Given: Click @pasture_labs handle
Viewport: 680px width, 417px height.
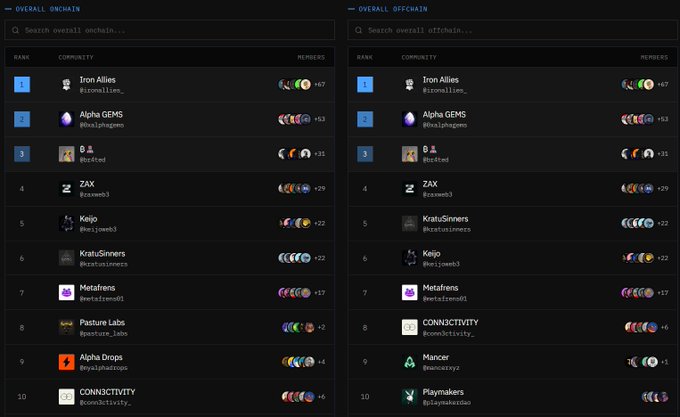Looking at the screenshot, I should click(103, 333).
